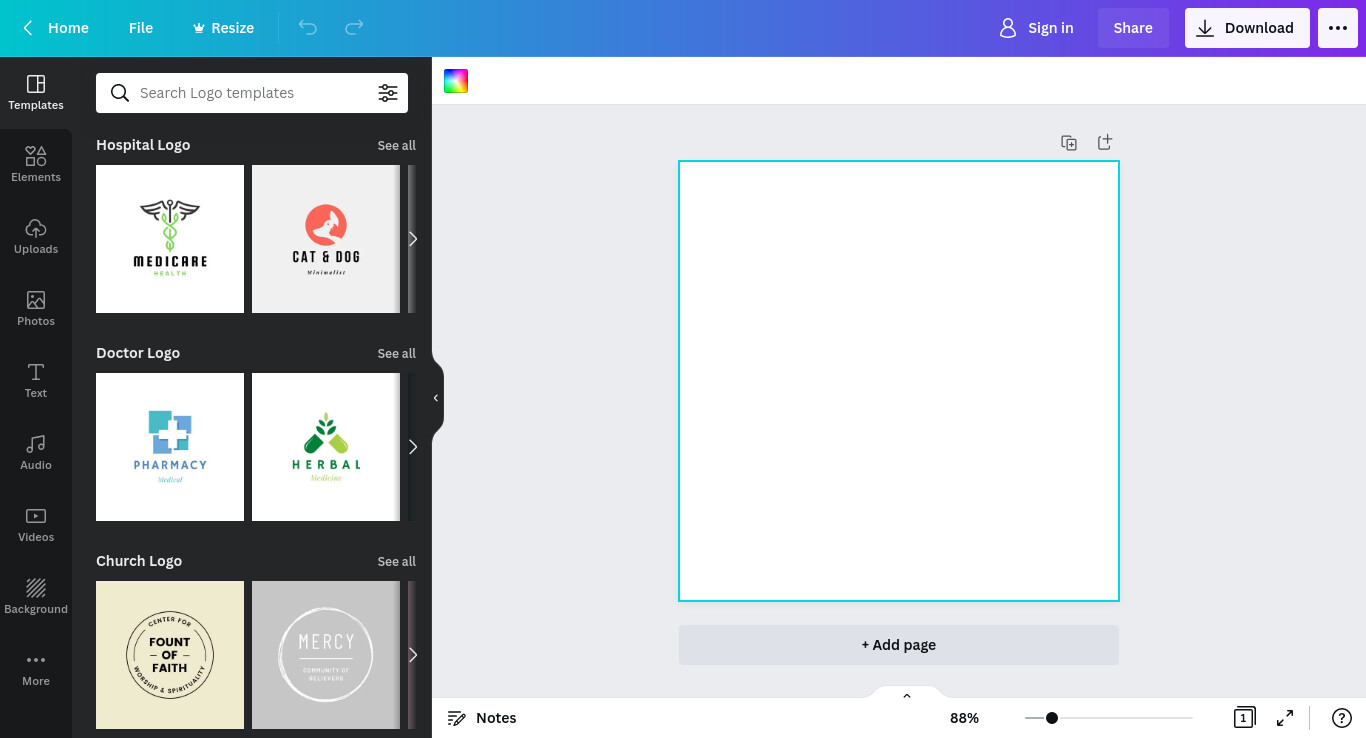Collapse the side panel handle
1366x738 pixels.
[x=437, y=398]
